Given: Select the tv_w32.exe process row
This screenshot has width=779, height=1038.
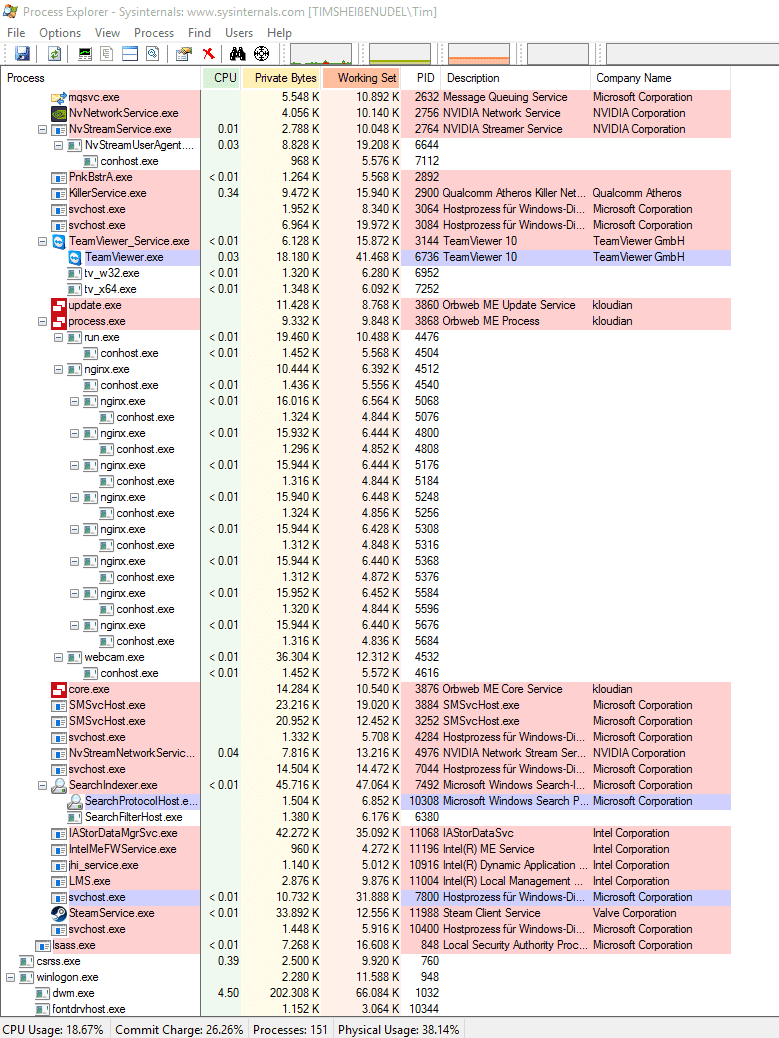Looking at the screenshot, I should [x=365, y=273].
